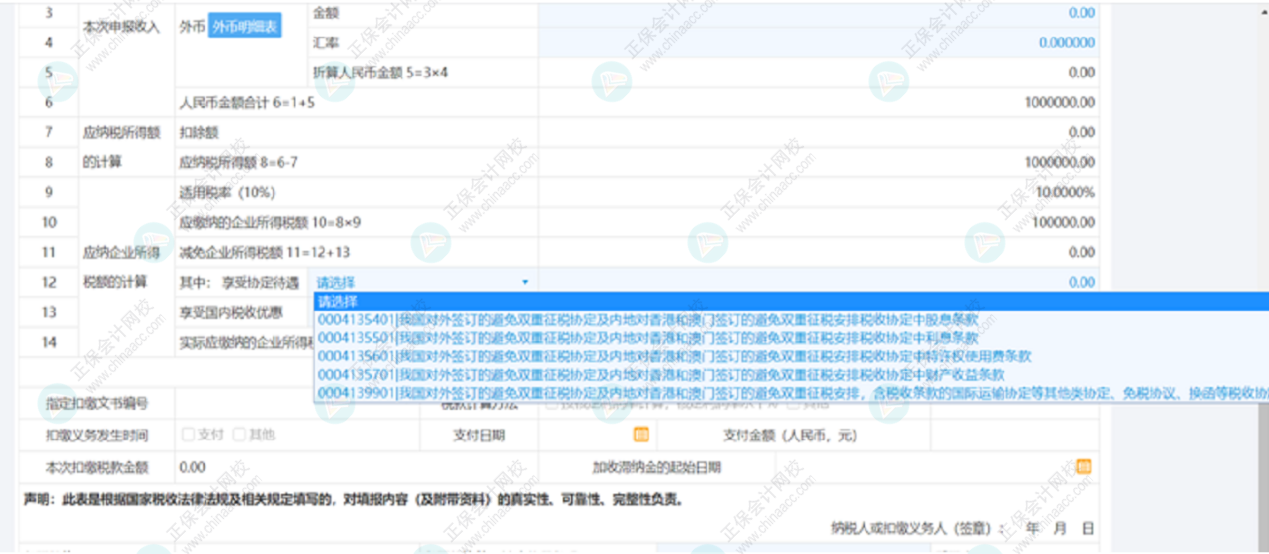Click the 本次扣缴税款金额 value 0.00
The height and width of the screenshot is (554, 1269).
[x=192, y=467]
